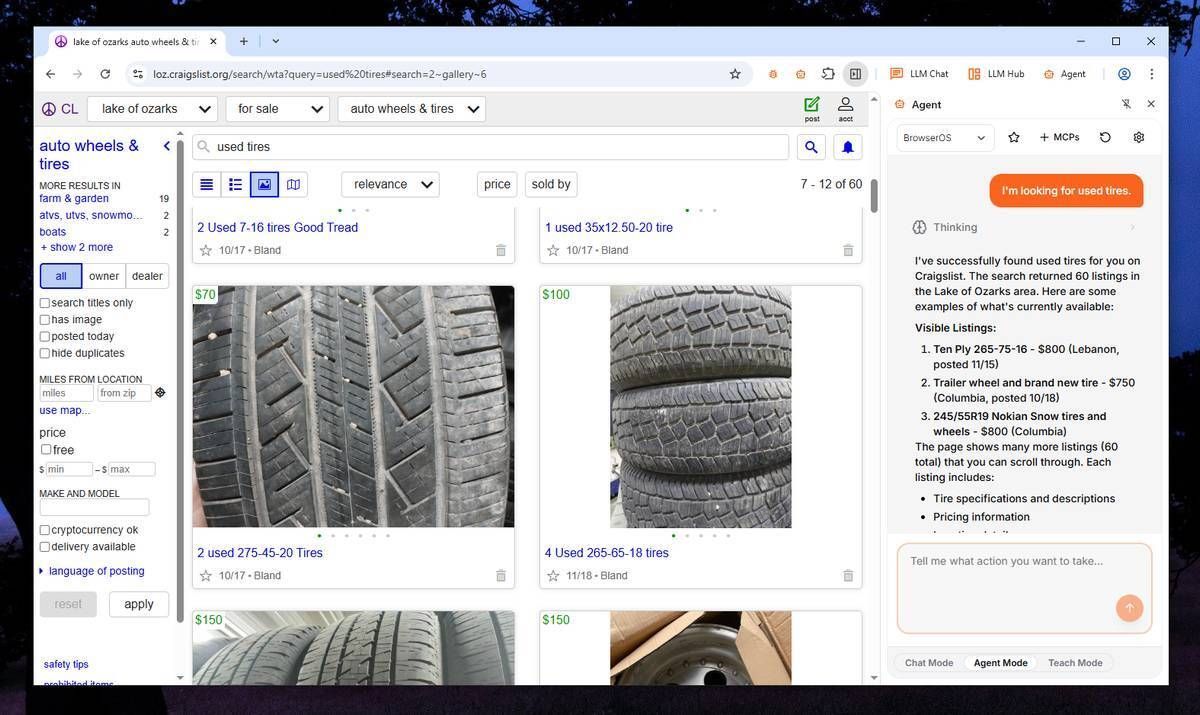The image size is (1200, 715).
Task: Favorite the '1 used 35x12.50-20 tire' star
Action: pyautogui.click(x=553, y=250)
